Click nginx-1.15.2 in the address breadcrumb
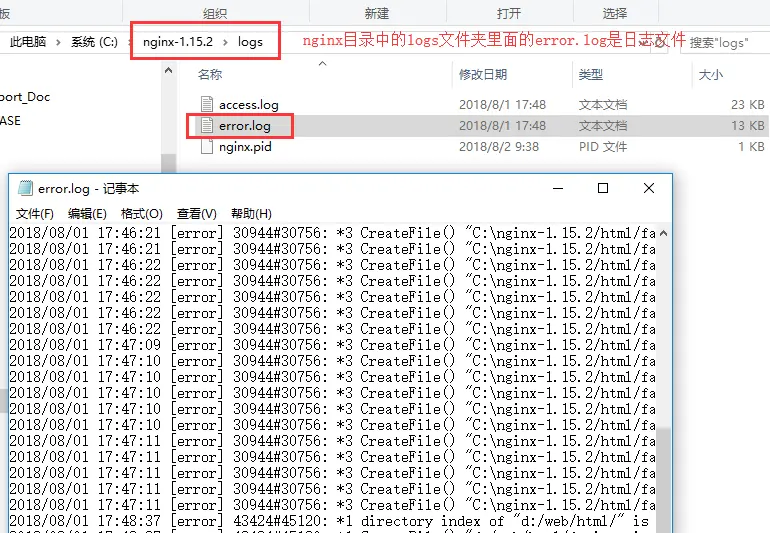This screenshot has width=770, height=533. click(x=178, y=42)
